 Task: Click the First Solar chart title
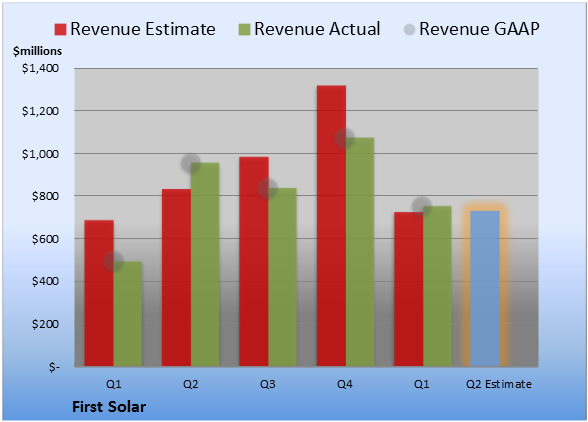[109, 407]
